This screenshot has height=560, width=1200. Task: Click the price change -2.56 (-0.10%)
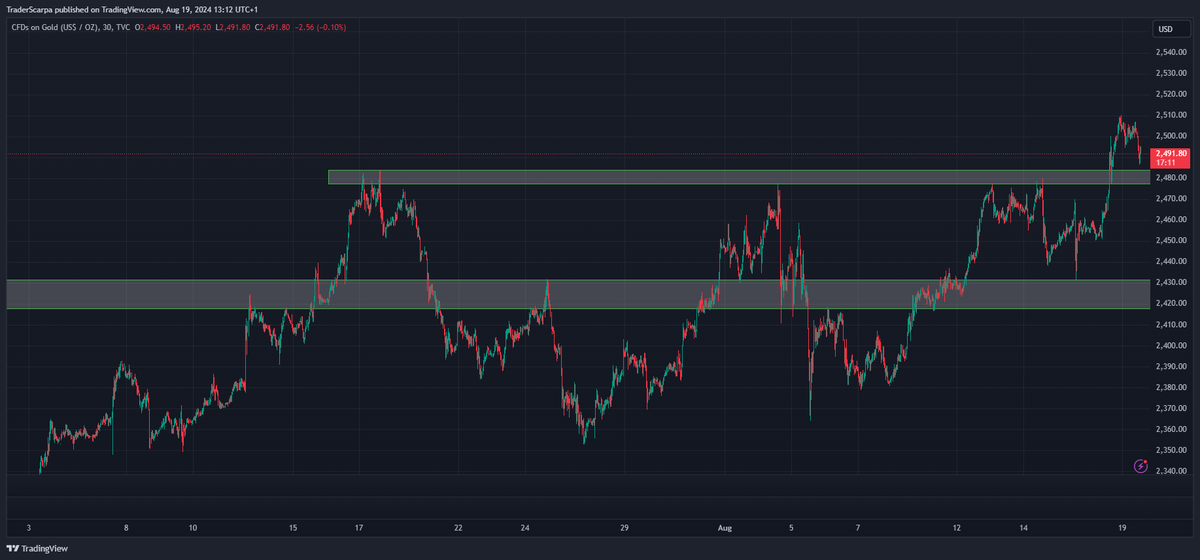pyautogui.click(x=320, y=27)
